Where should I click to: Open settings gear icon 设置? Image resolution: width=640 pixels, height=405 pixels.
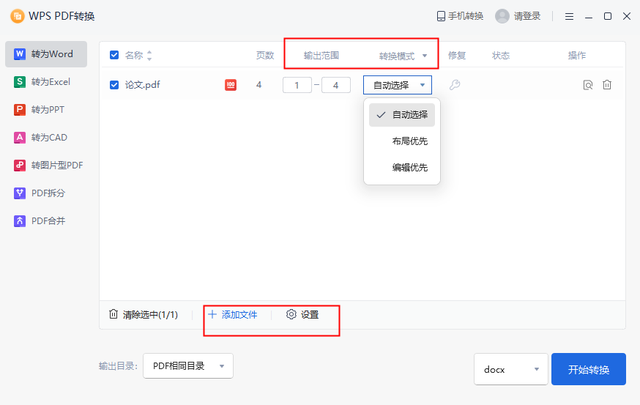291,314
